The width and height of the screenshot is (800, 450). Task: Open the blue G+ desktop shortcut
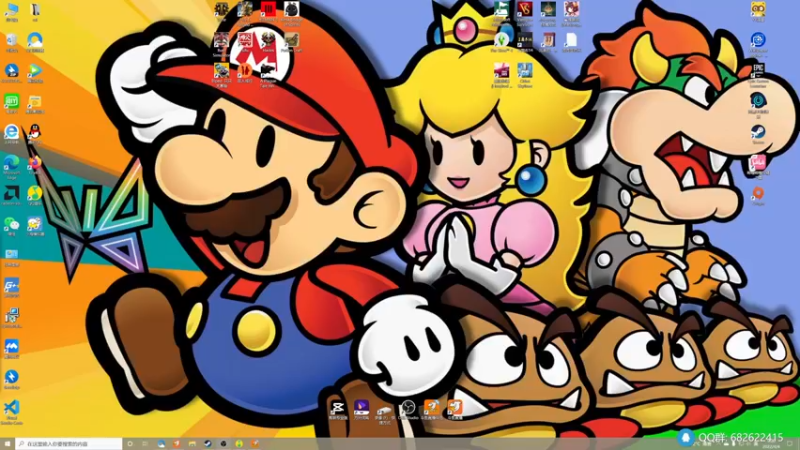coord(11,285)
